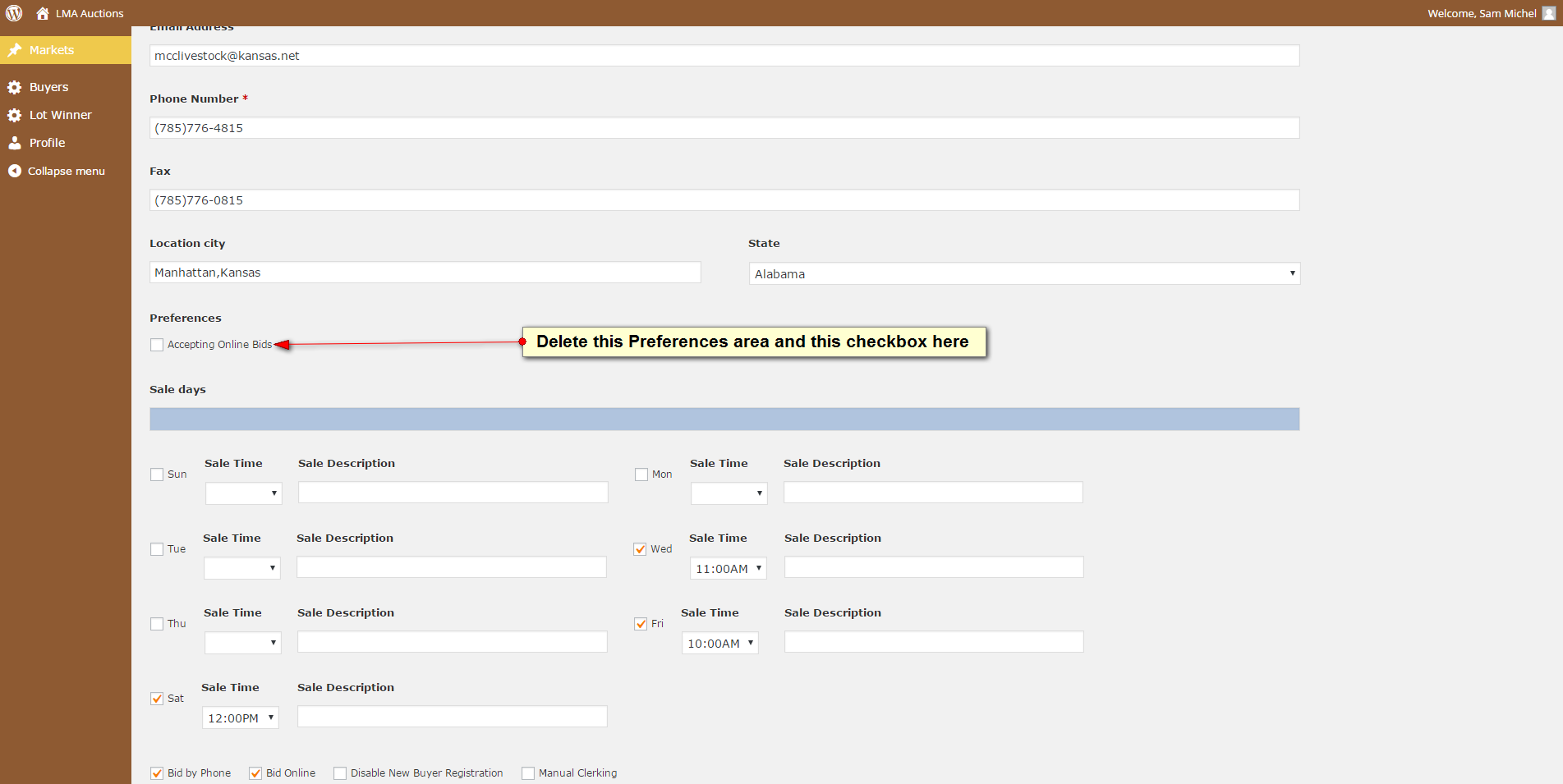Click the Welcome, Sam Michel account link
This screenshot has width=1563, height=784.
coord(1482,13)
